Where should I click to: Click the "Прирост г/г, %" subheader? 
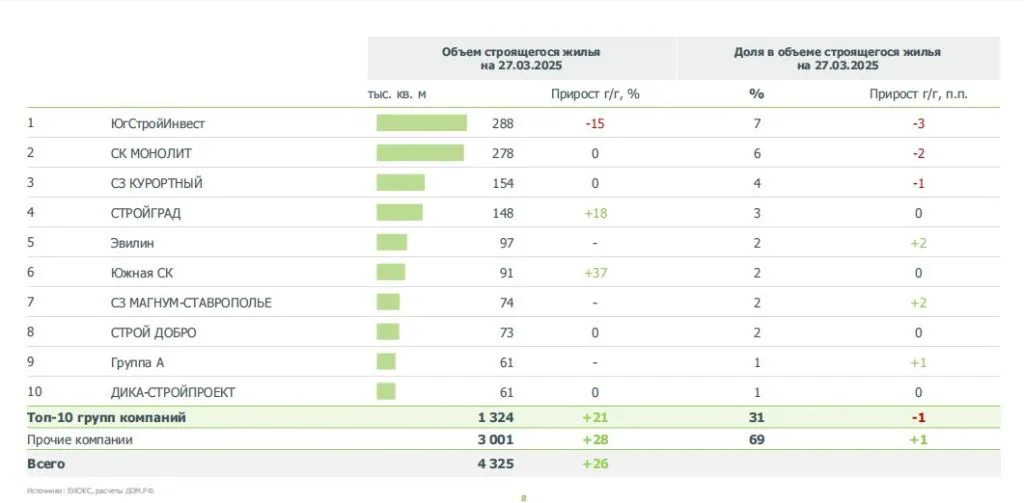click(595, 94)
